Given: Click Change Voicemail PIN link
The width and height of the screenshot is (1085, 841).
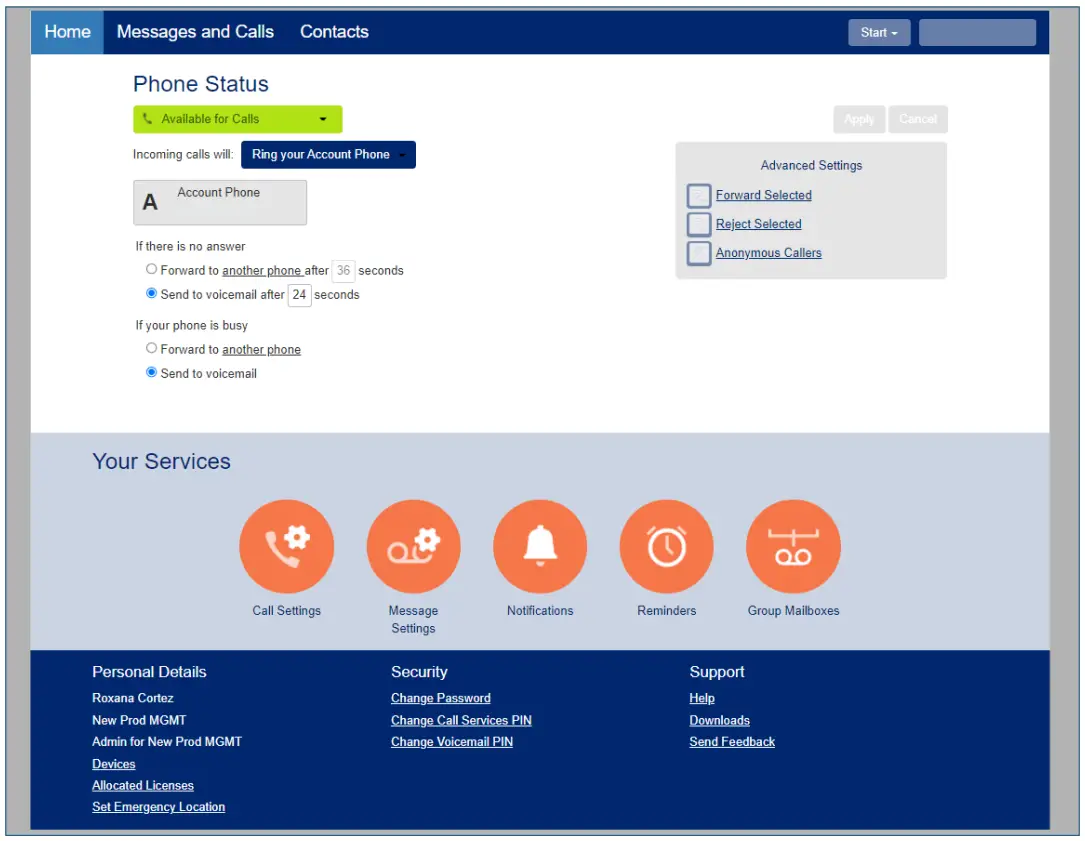Looking at the screenshot, I should click(452, 742).
